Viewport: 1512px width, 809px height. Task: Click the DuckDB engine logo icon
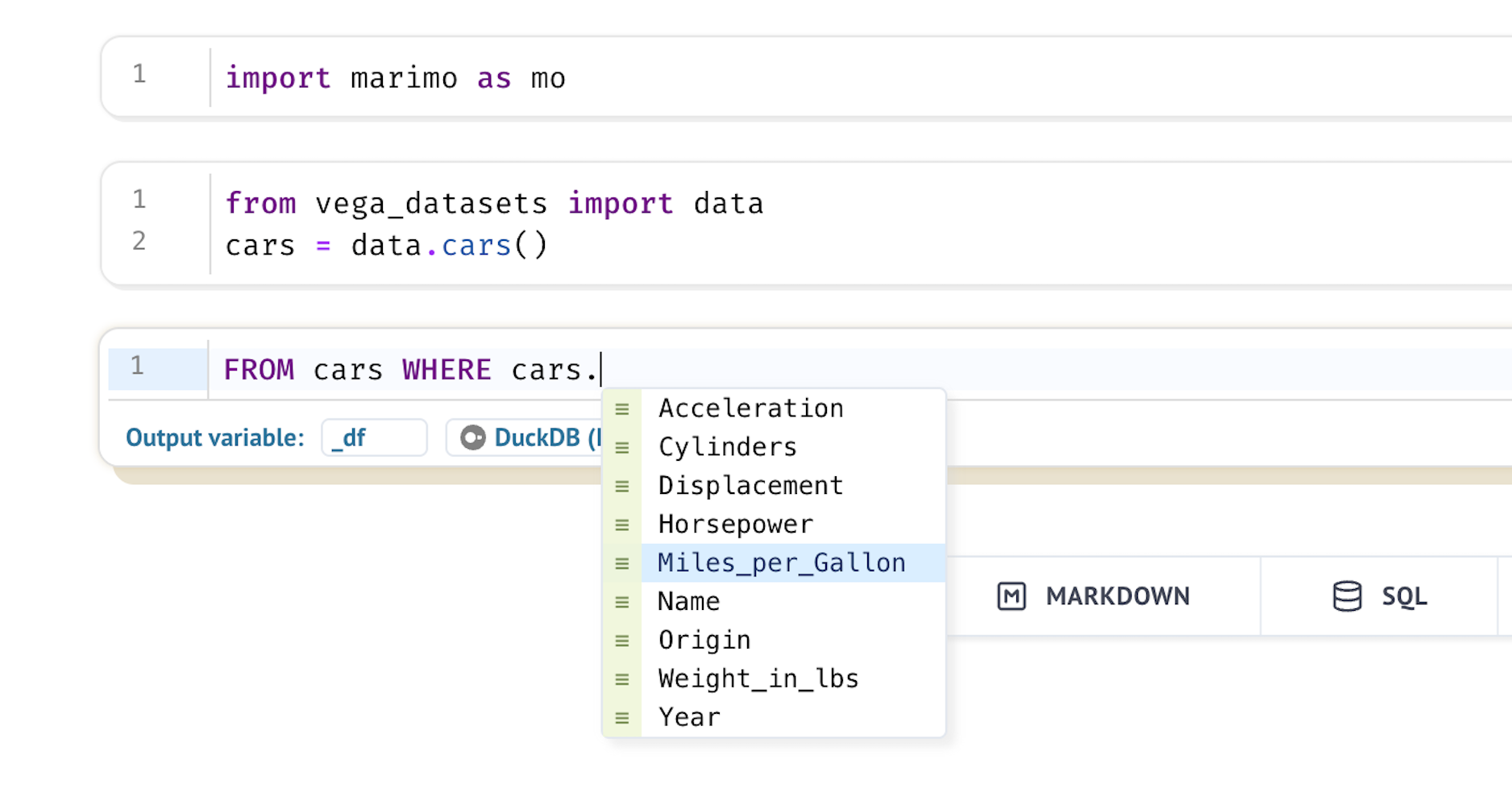[473, 438]
